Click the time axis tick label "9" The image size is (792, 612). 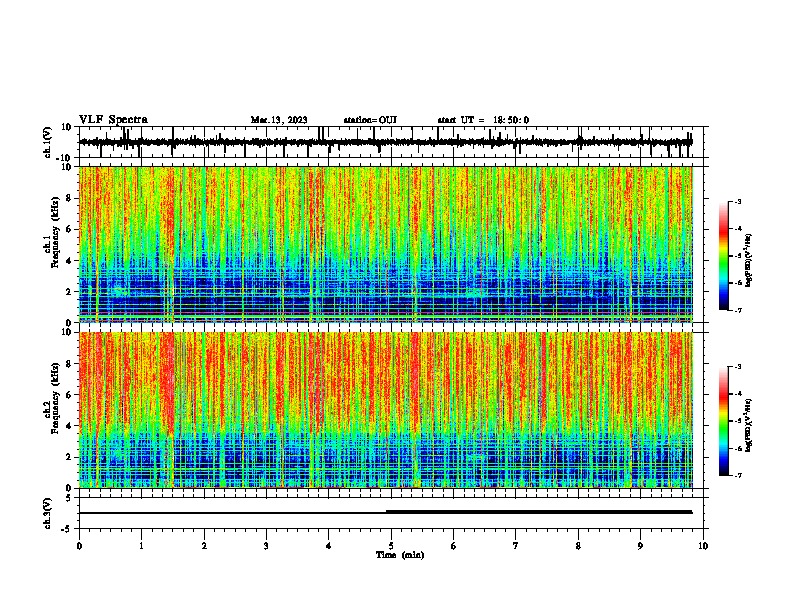point(640,546)
